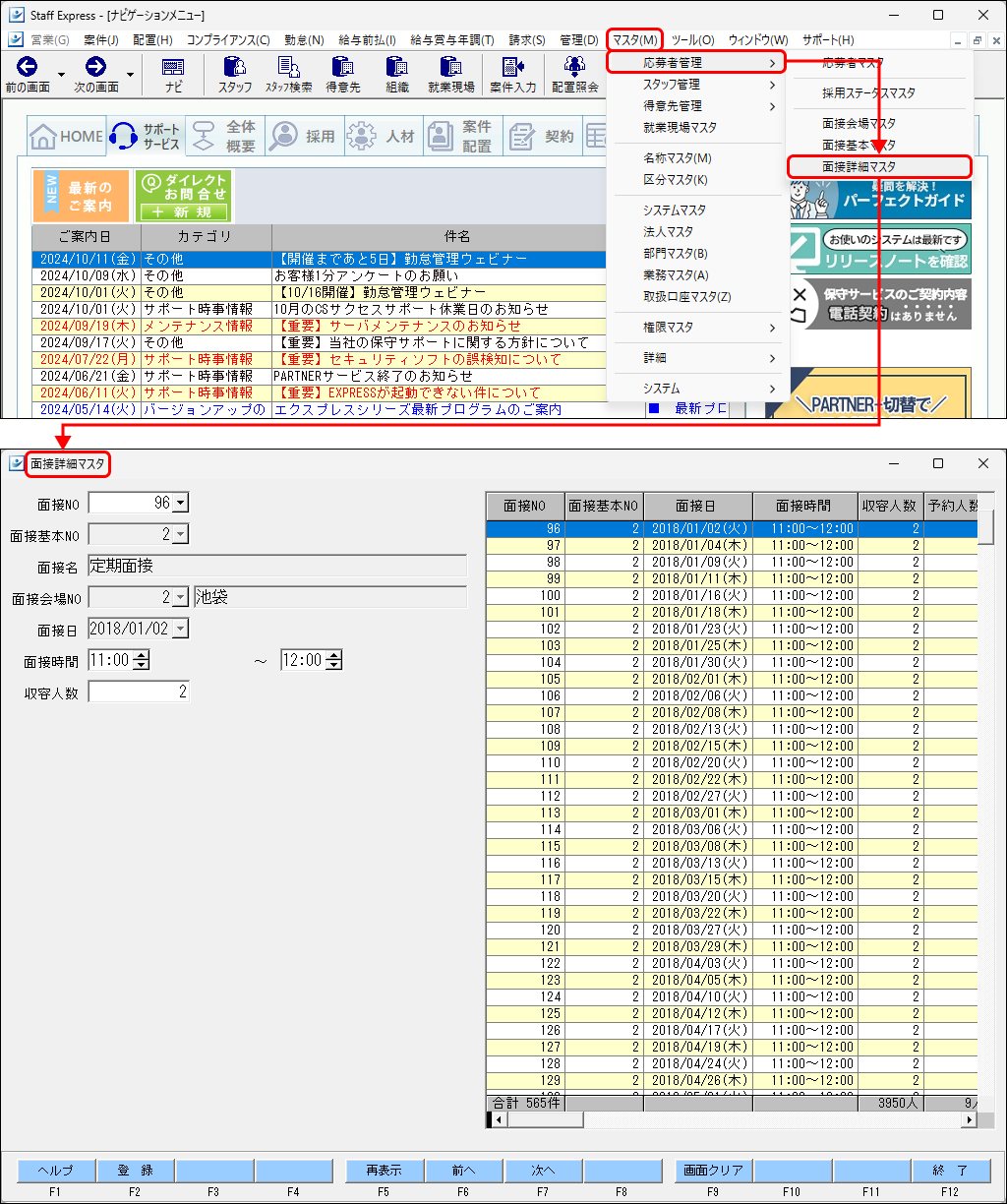The image size is (1007, 1204).
Task: Click the table's horizontal scrollbar
Action: coord(733,1120)
